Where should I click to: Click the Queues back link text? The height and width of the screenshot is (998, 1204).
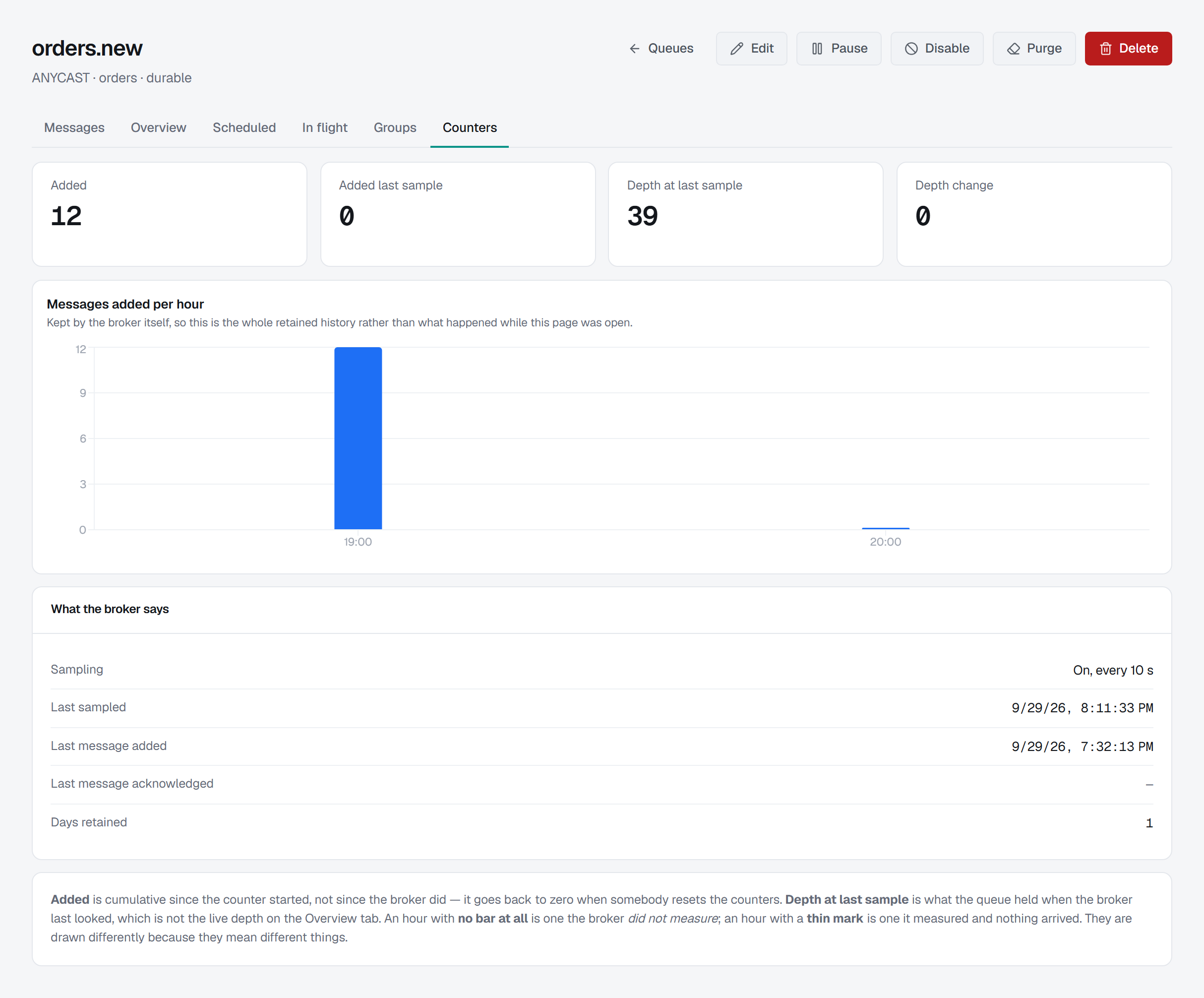tap(671, 49)
